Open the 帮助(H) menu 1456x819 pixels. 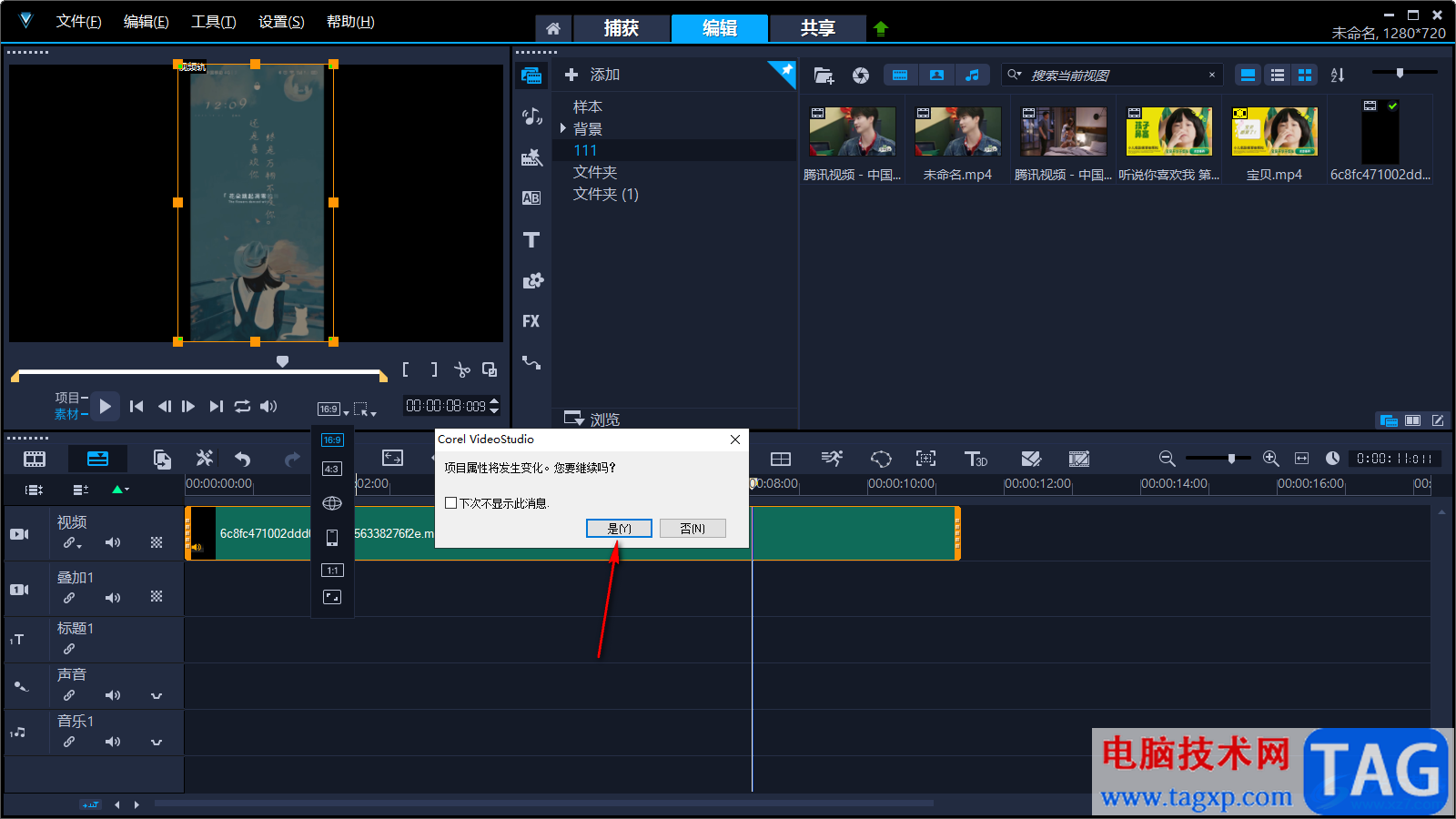(350, 21)
